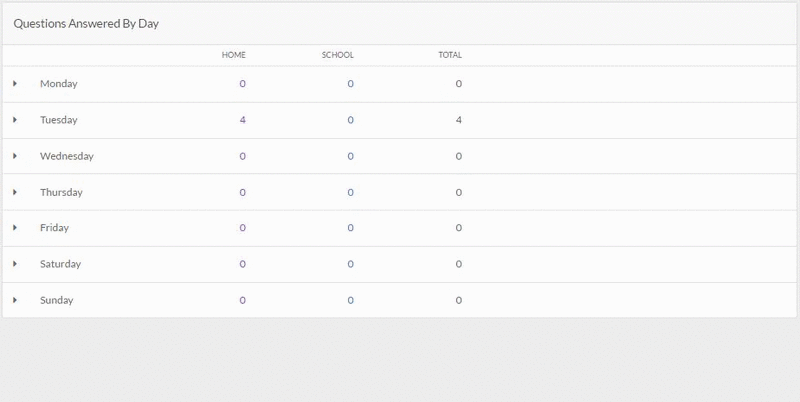
Task: Click the HOME column header
Action: tap(234, 55)
